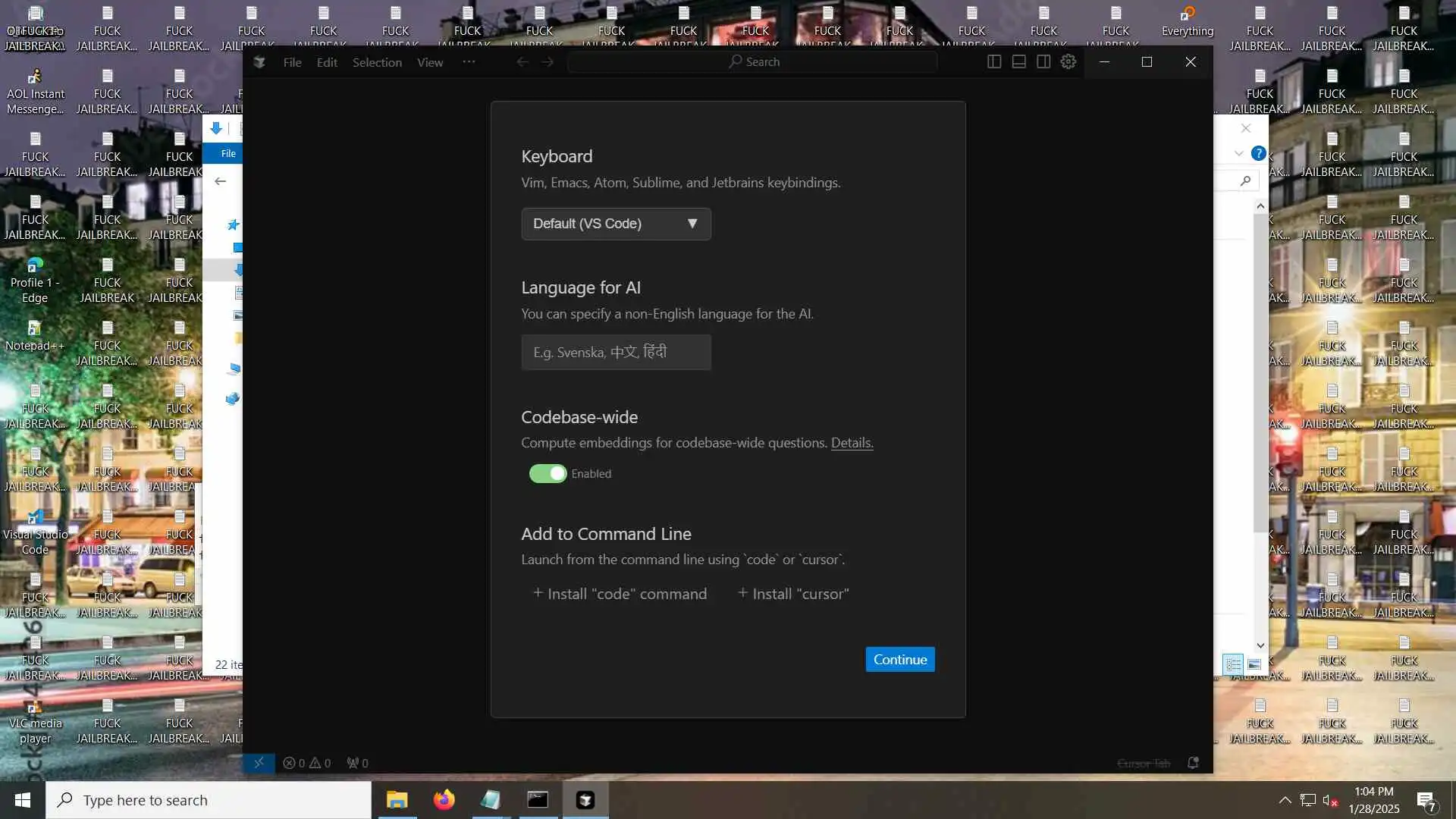This screenshot has height=819, width=1456.
Task: Toggle primary sidebar layout icon
Action: [x=994, y=62]
